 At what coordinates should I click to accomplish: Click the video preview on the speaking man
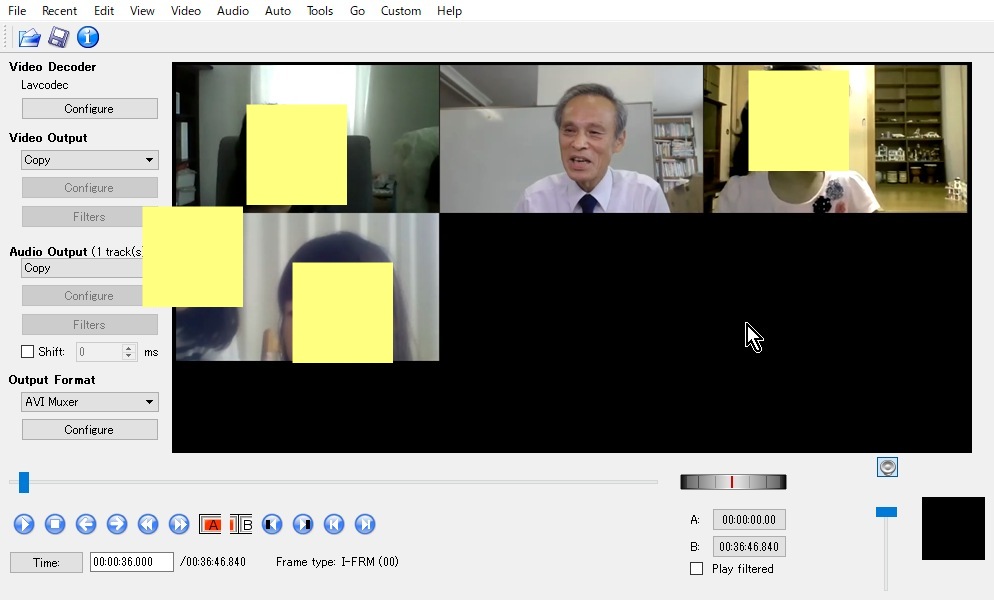[x=571, y=139]
